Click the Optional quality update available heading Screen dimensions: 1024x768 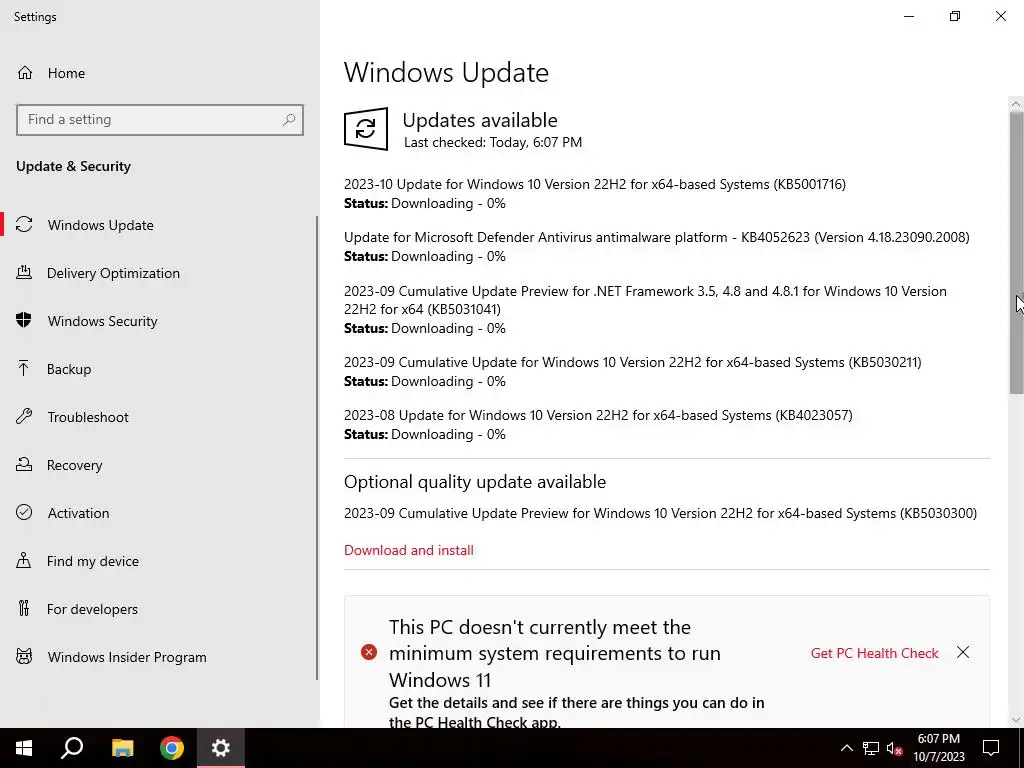click(475, 482)
